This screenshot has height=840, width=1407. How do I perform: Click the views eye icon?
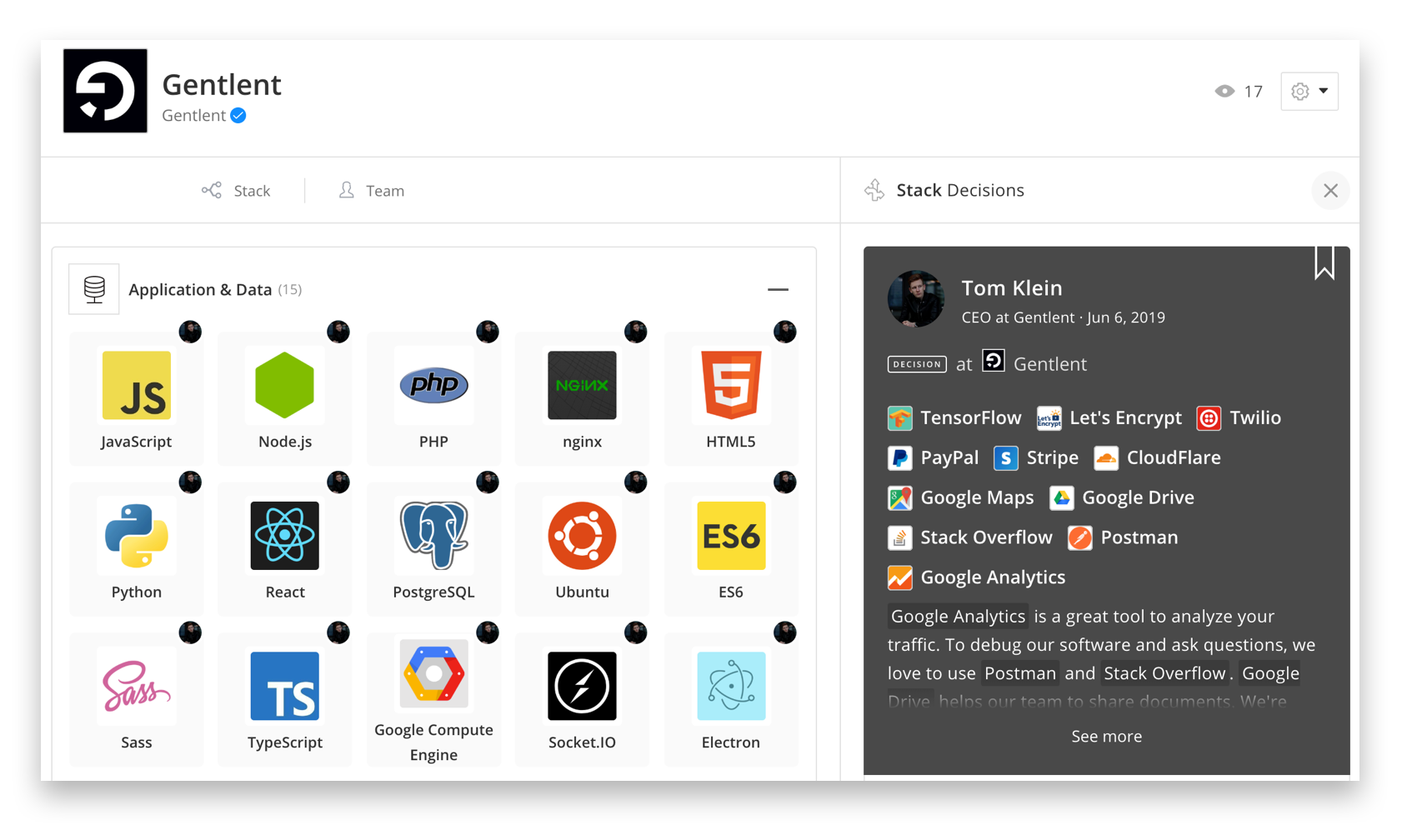click(x=1224, y=92)
